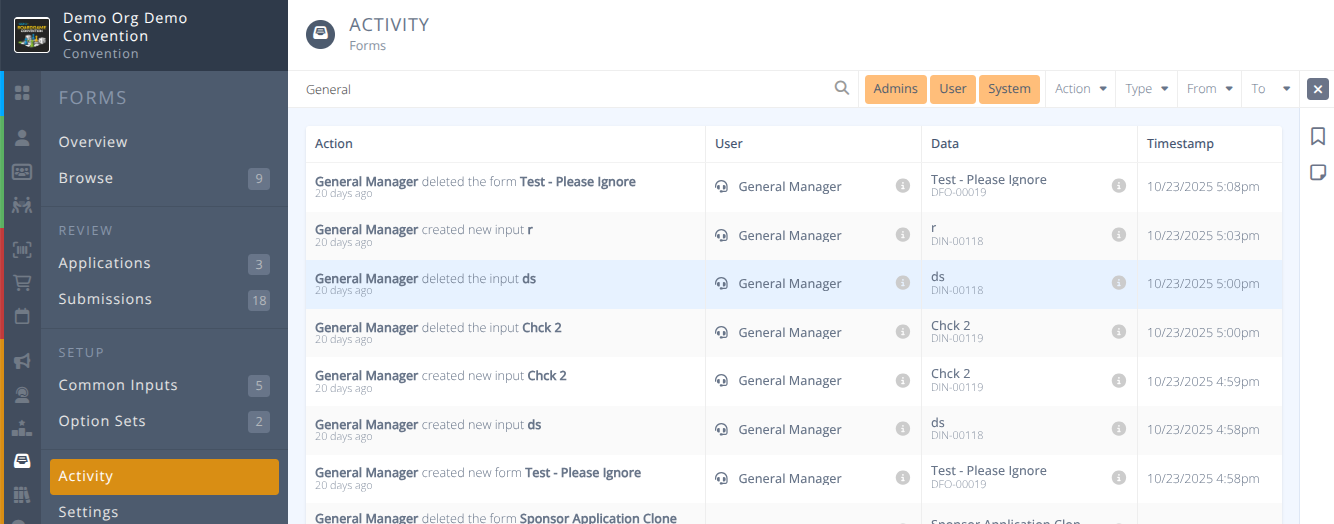Click the magnifying glass search icon
1334x524 pixels.
[842, 89]
